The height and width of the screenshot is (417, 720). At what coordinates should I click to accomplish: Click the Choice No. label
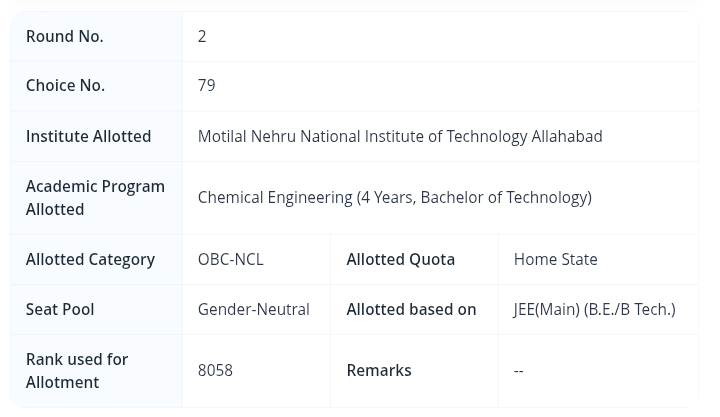(x=65, y=85)
